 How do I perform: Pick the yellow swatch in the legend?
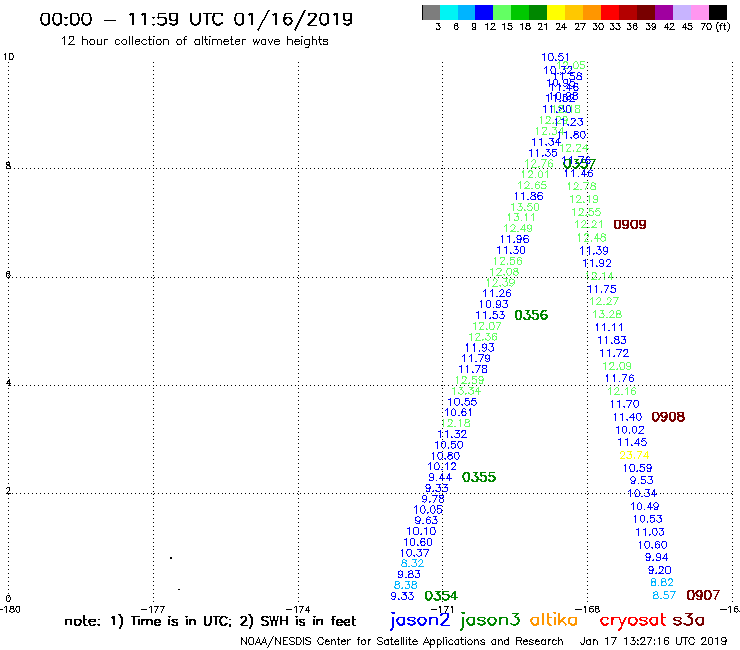(x=556, y=13)
